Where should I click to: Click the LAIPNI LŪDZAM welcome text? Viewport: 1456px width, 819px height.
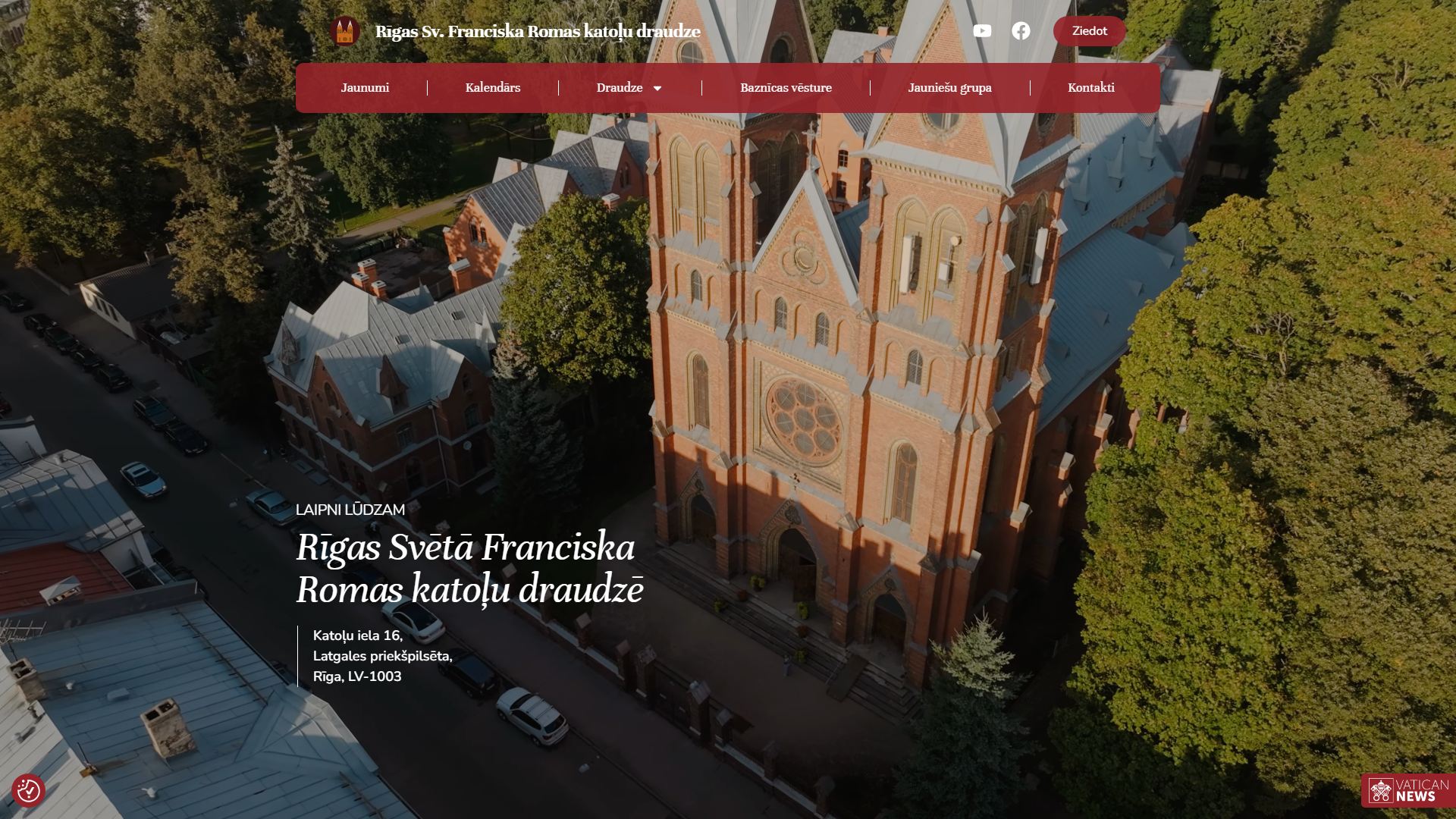tap(350, 510)
